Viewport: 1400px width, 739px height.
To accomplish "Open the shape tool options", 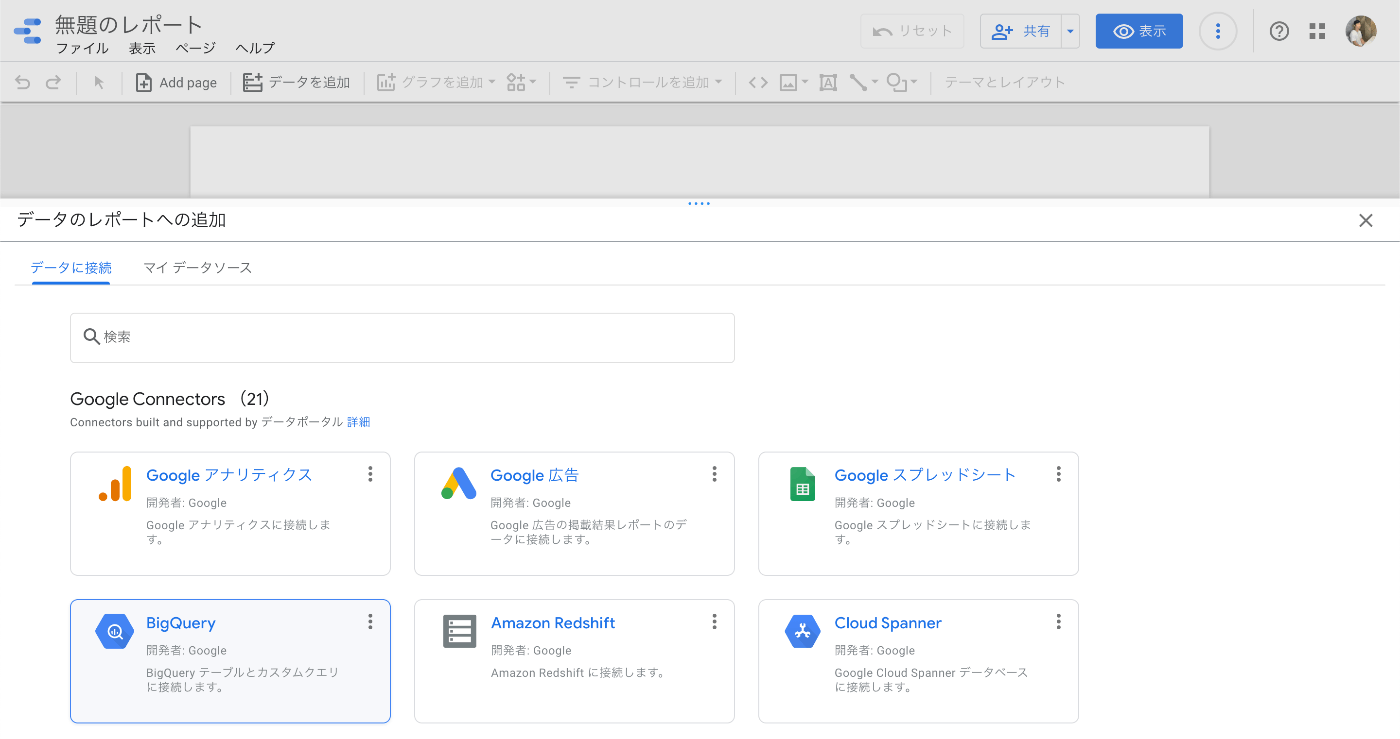I will (902, 83).
